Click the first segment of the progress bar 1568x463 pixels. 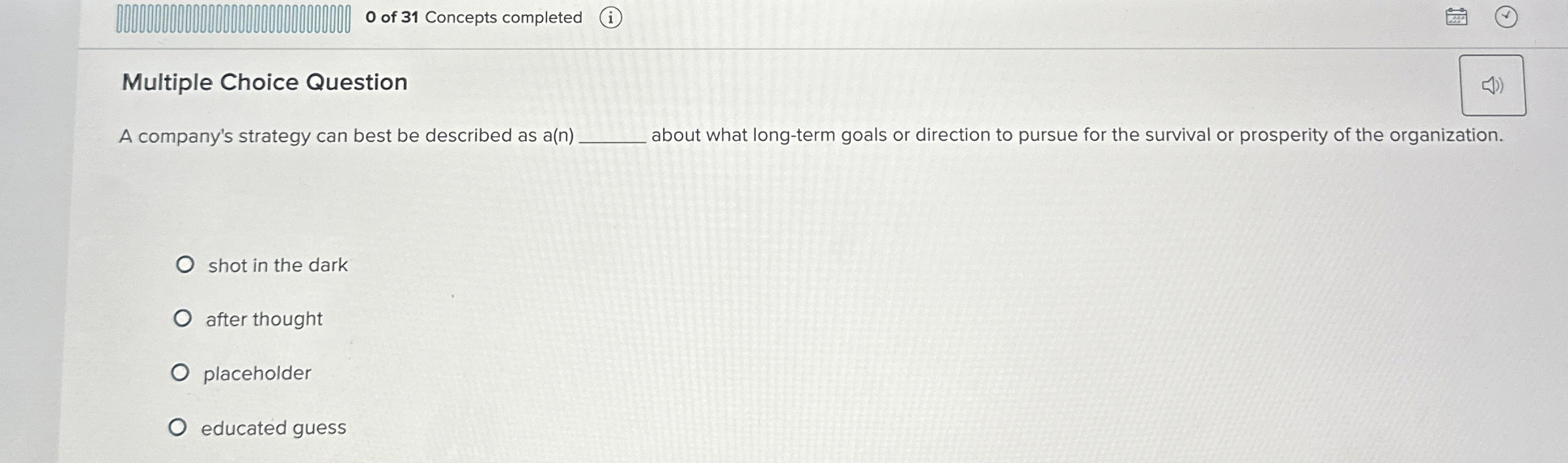click(x=119, y=18)
